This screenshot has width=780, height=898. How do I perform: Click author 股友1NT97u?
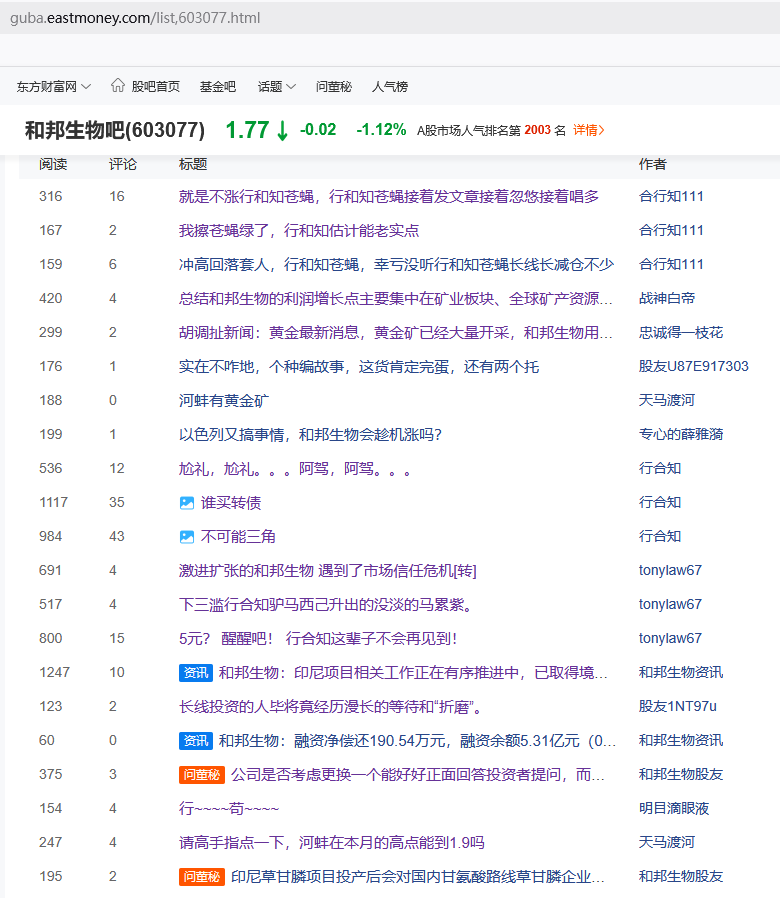(677, 706)
